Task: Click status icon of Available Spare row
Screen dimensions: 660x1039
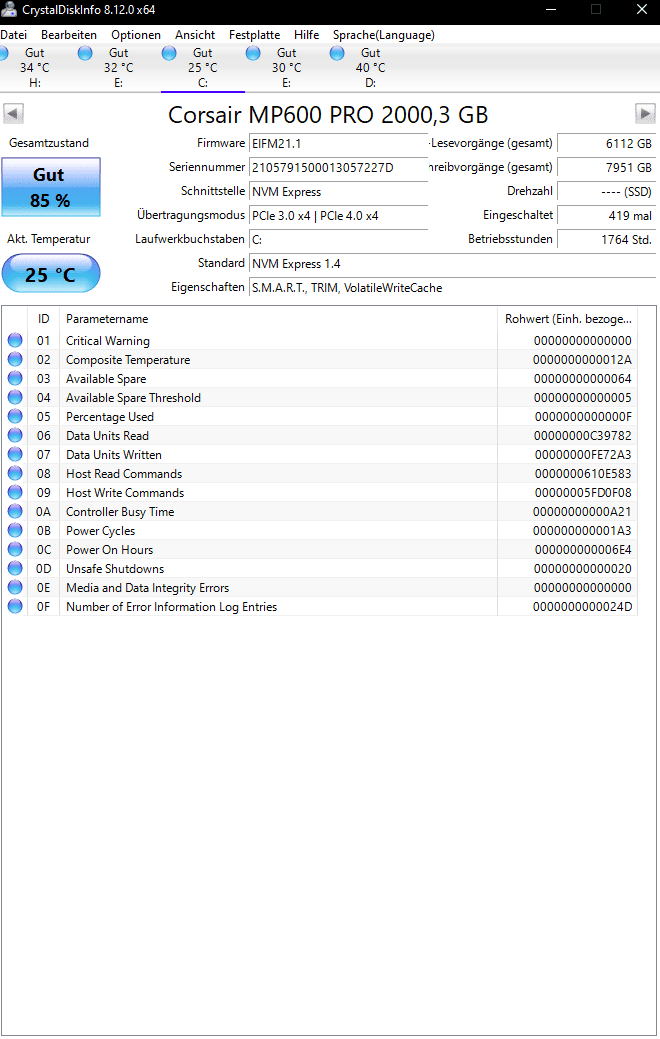Action: click(x=15, y=378)
